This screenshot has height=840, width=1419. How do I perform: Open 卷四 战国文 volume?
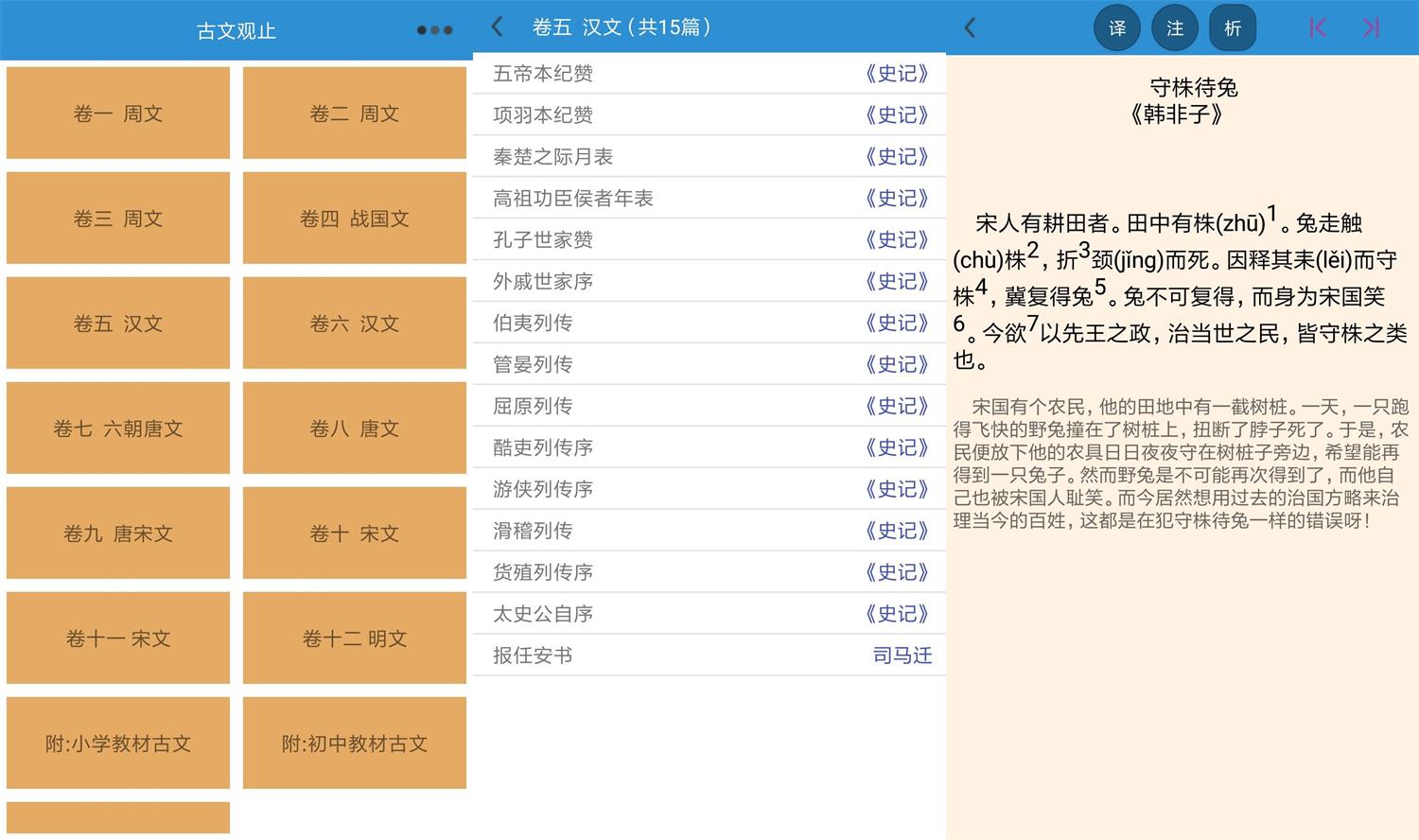pyautogui.click(x=354, y=218)
